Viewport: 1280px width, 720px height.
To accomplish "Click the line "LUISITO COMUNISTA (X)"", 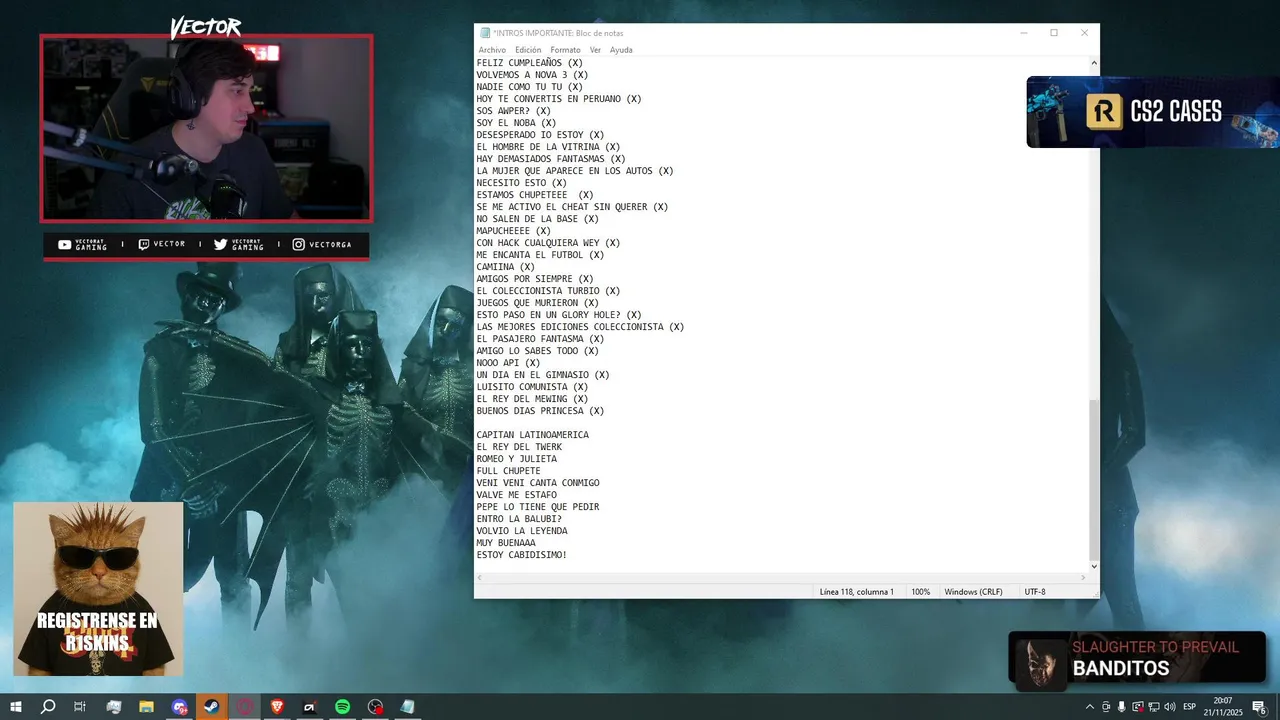I will (x=532, y=387).
